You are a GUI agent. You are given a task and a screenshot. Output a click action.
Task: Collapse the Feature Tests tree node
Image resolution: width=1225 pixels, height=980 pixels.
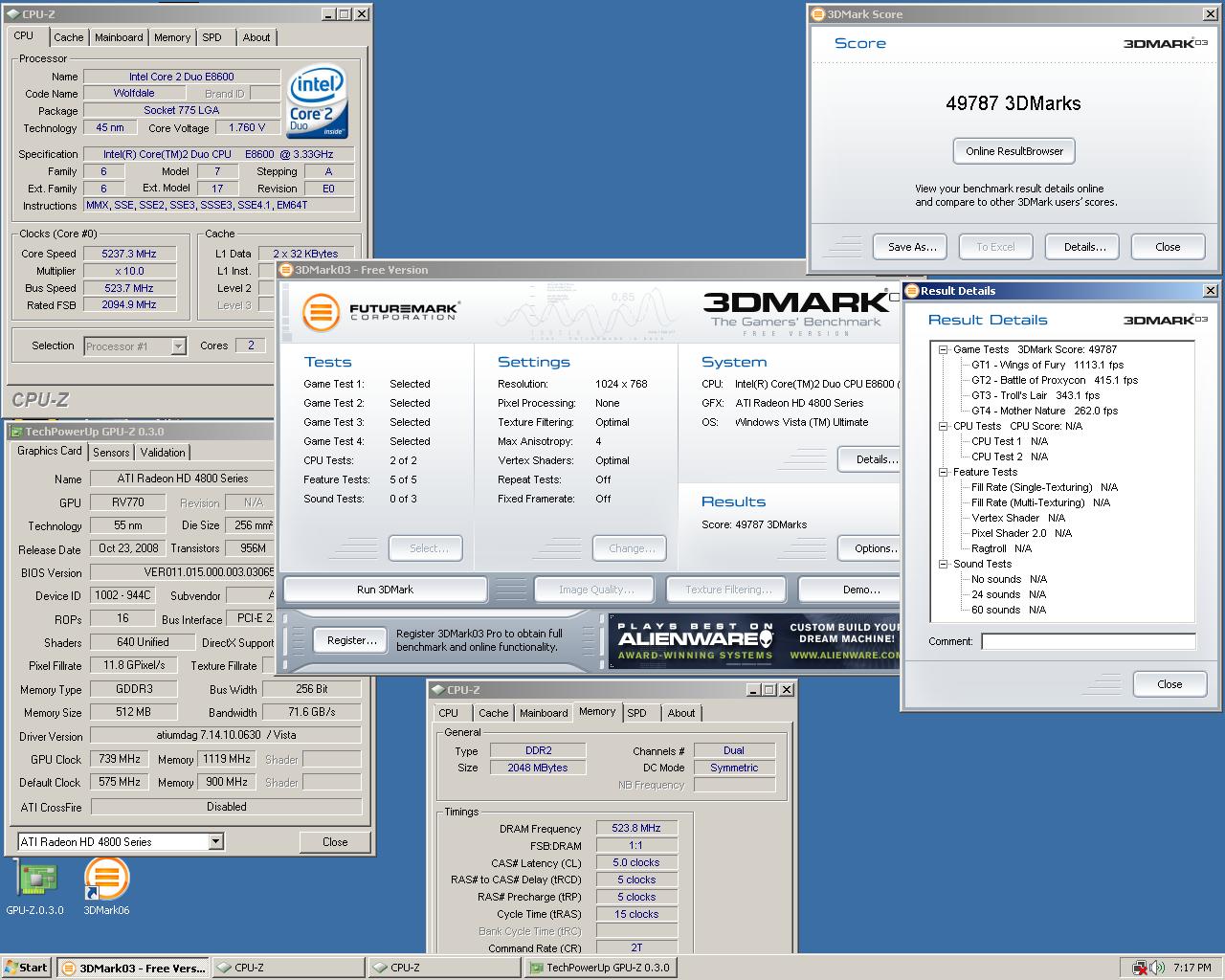tap(944, 472)
